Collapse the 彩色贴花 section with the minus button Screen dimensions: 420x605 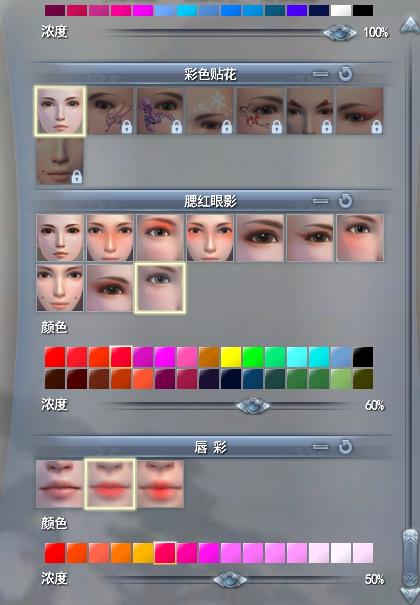pos(320,74)
